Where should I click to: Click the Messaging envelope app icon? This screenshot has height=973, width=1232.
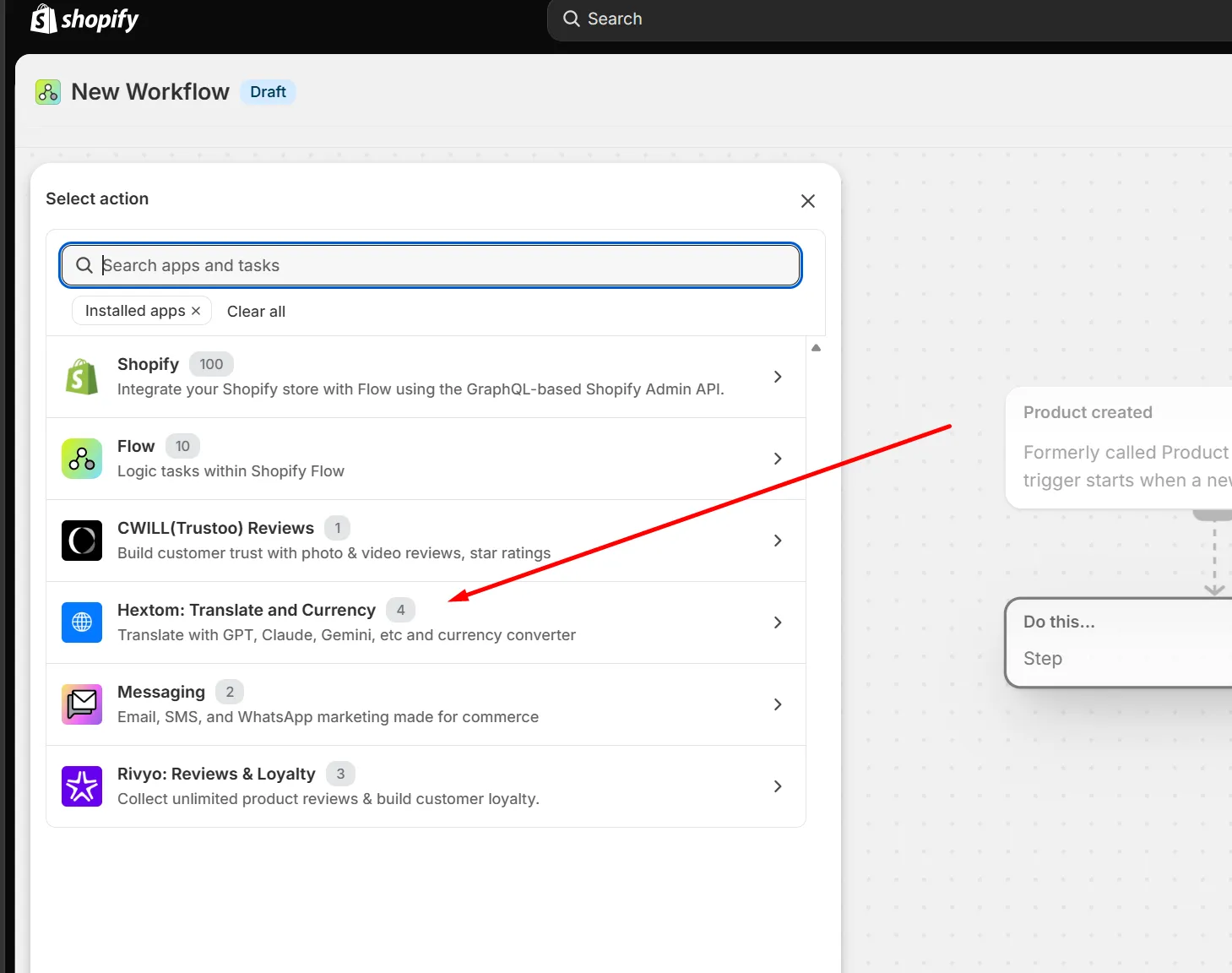(x=82, y=704)
